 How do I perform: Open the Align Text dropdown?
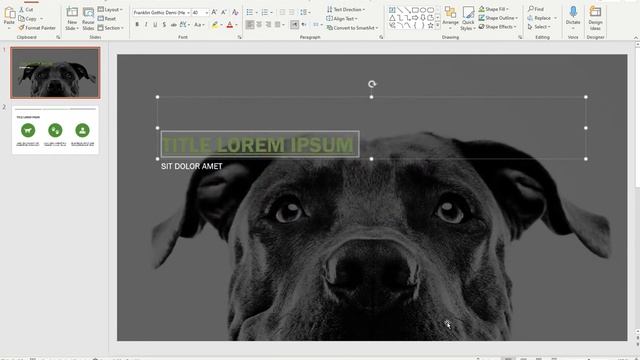coord(342,19)
